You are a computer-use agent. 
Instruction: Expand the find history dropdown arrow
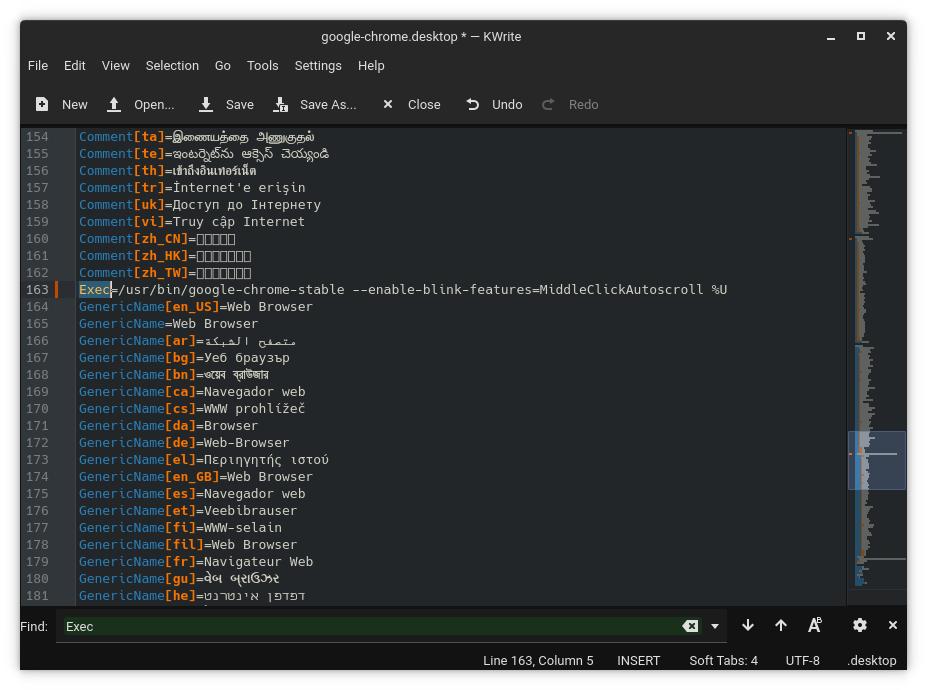[x=714, y=626]
